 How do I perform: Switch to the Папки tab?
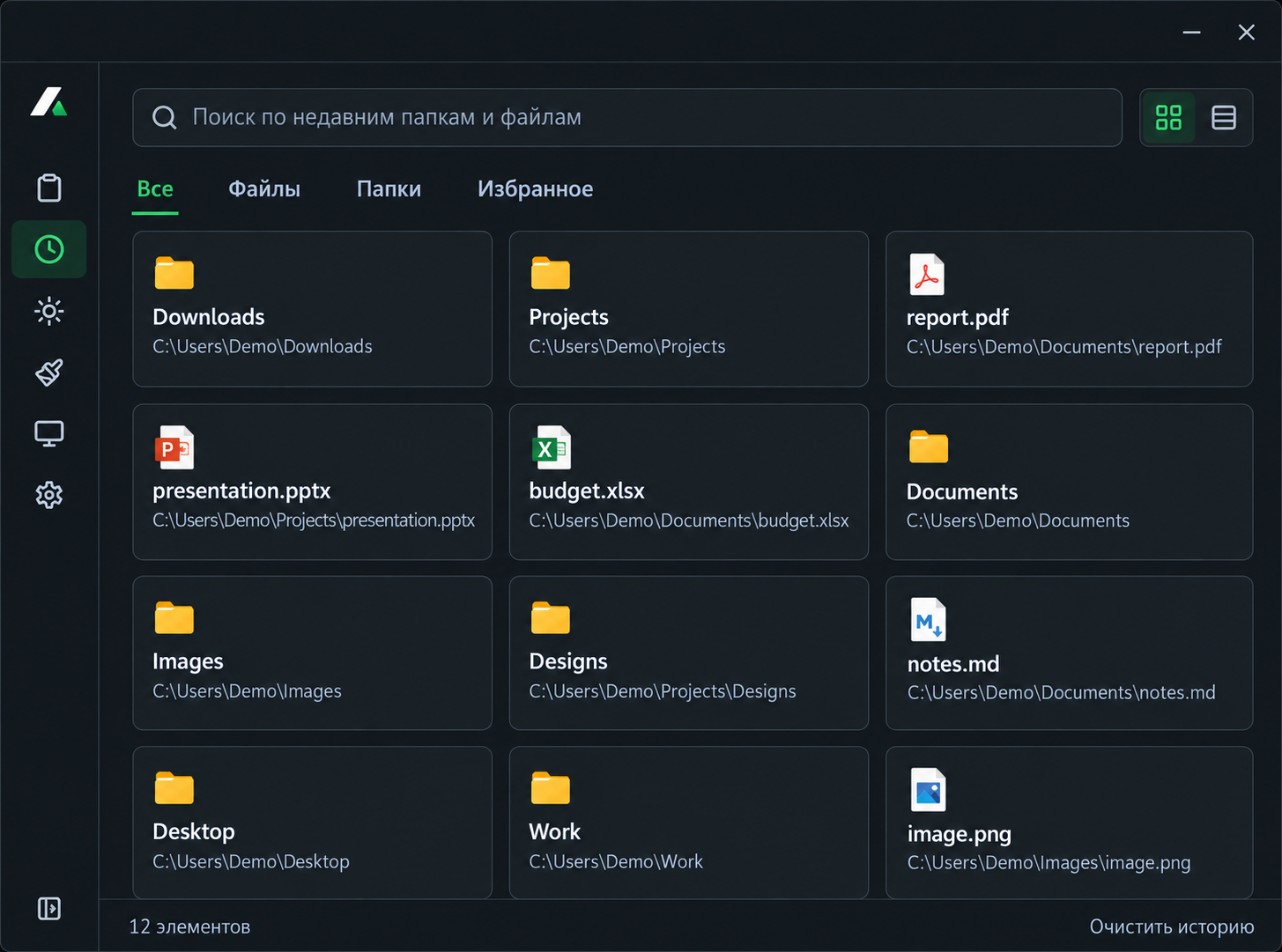[x=389, y=188]
